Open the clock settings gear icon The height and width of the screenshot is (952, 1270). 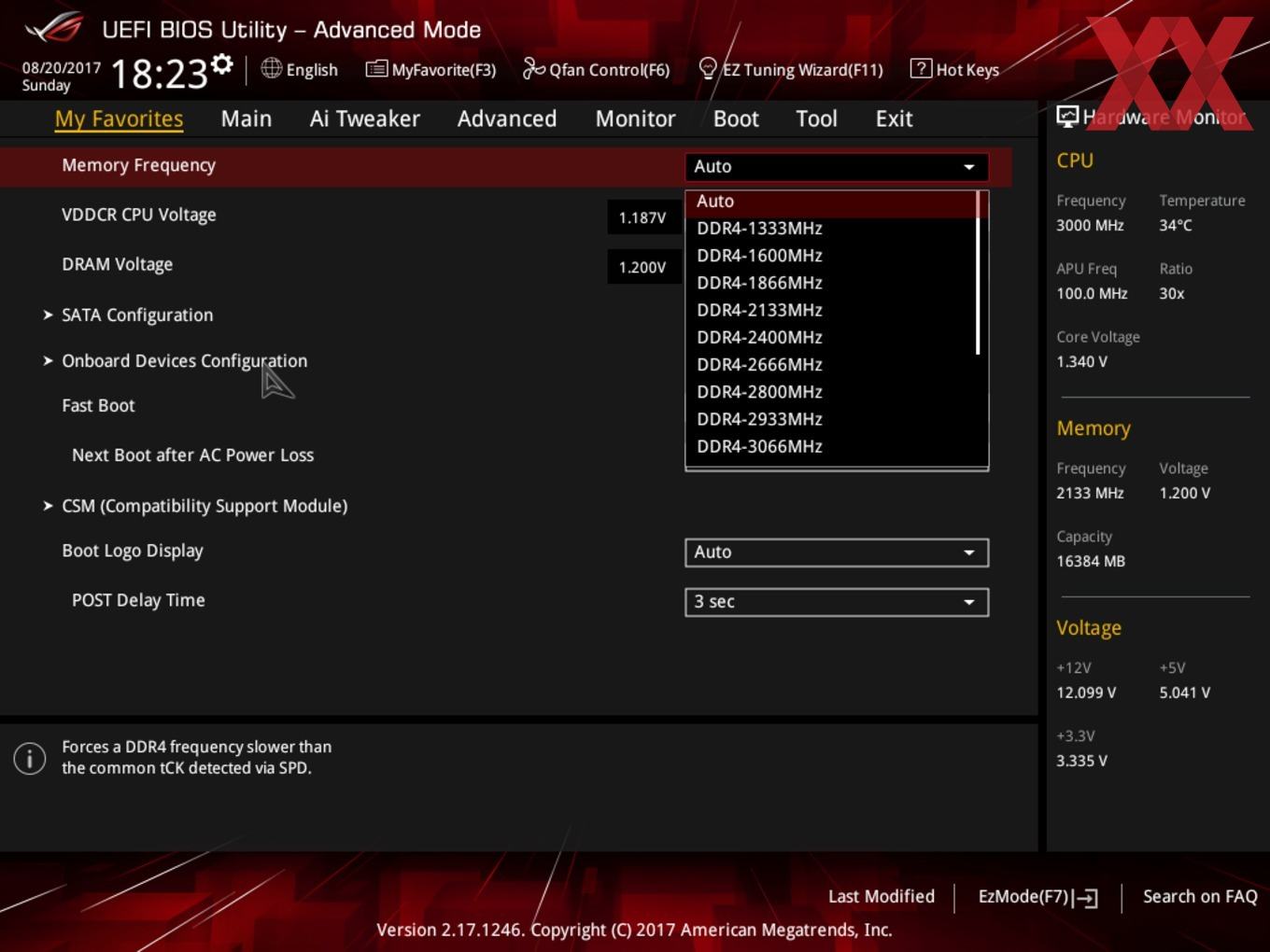coord(222,64)
